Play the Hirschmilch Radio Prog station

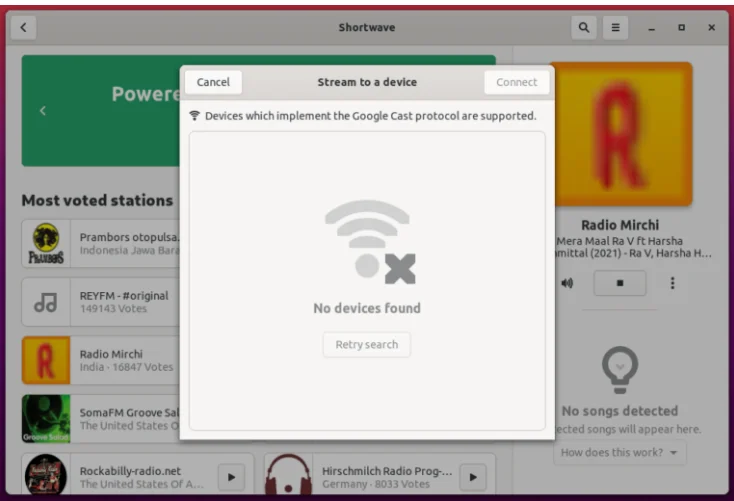pos(472,477)
